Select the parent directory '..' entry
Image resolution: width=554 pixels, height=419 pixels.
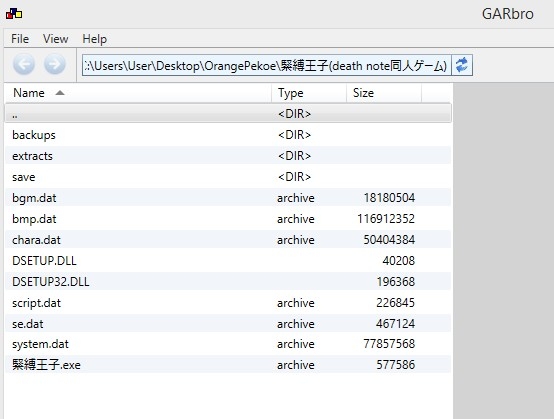[x=228, y=113]
